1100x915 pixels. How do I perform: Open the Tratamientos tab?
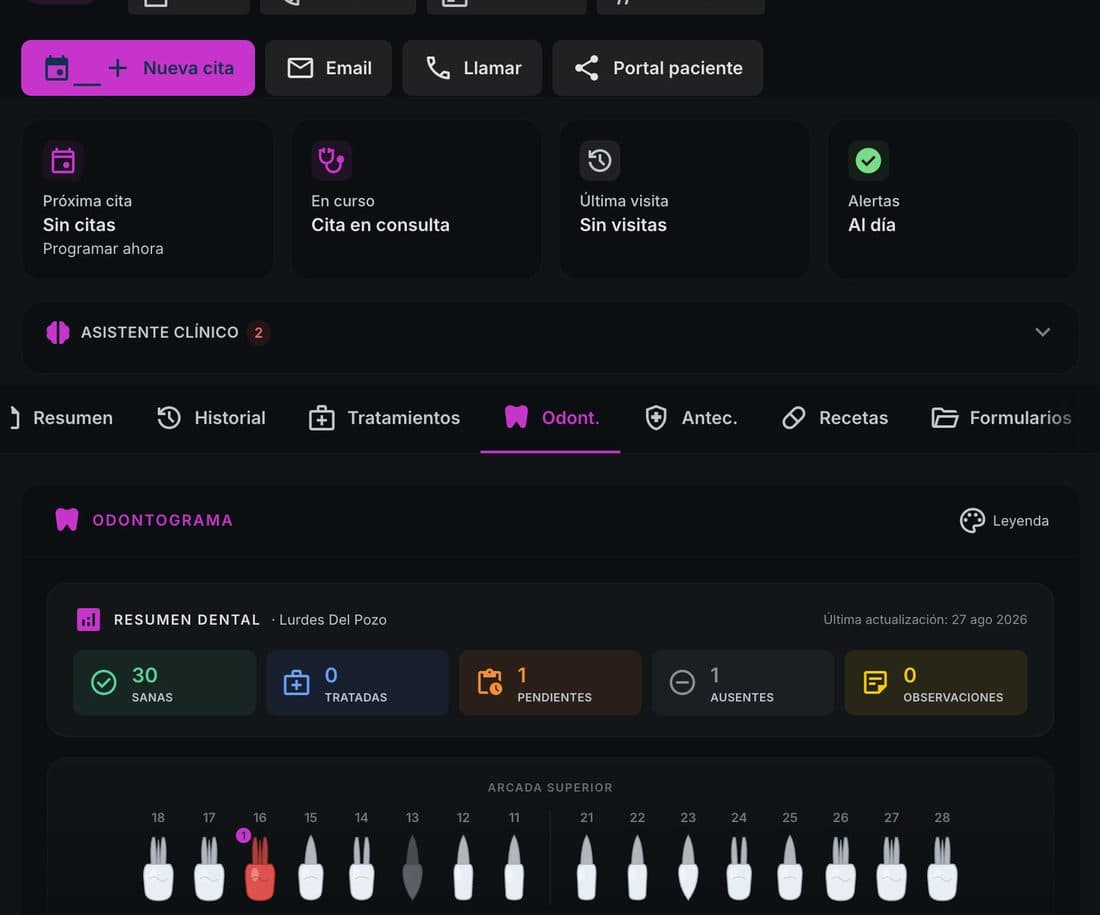[384, 418]
